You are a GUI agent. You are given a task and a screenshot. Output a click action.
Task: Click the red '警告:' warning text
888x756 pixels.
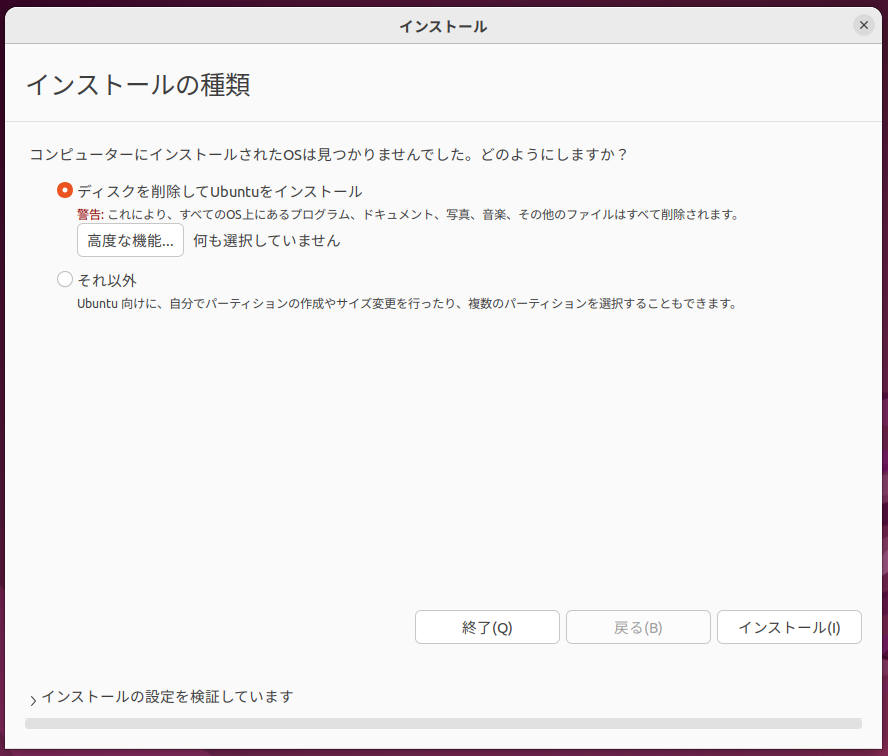click(90, 215)
